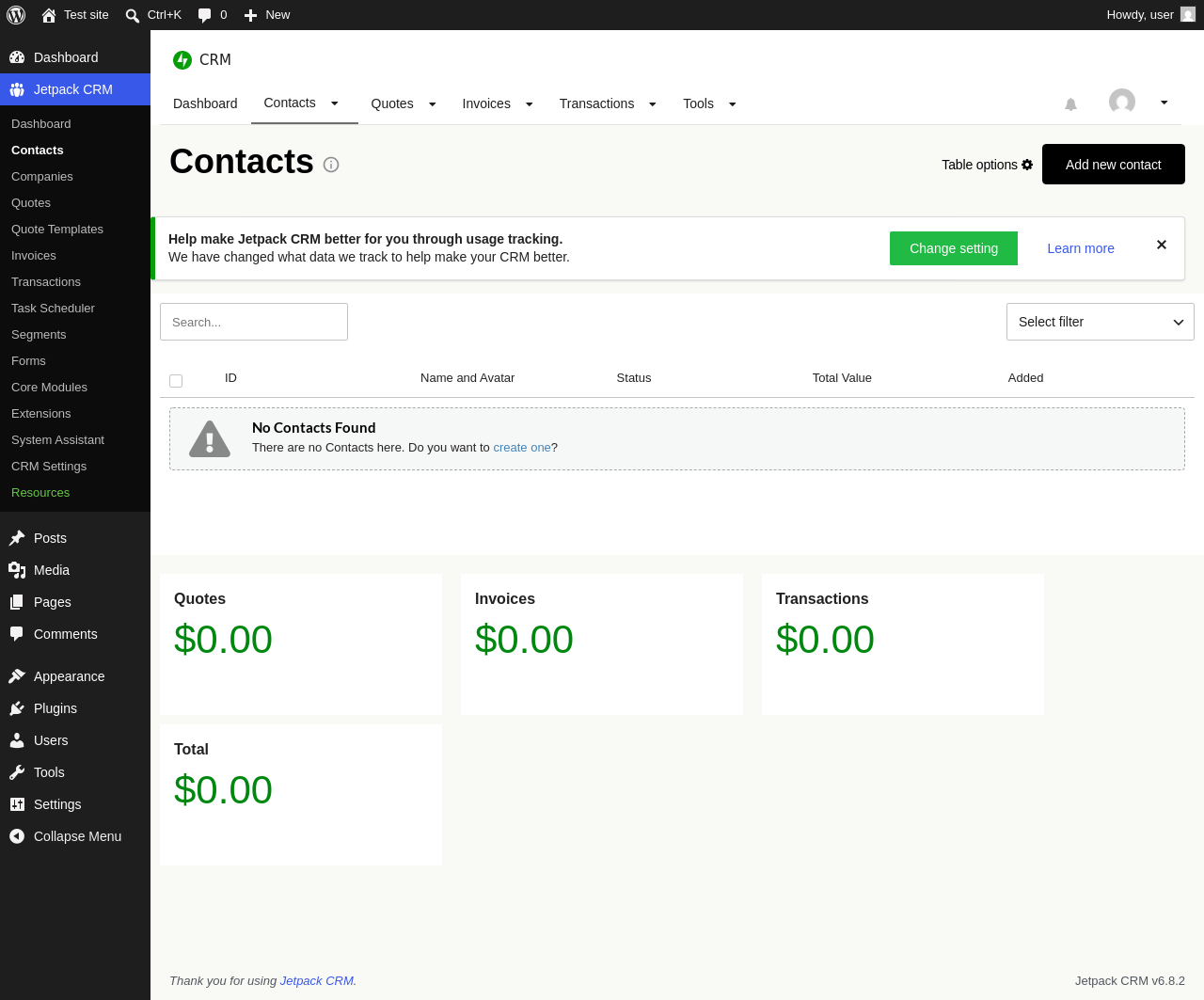Expand the Invoices menu dropdown arrow
1204x1000 pixels.
[x=530, y=104]
